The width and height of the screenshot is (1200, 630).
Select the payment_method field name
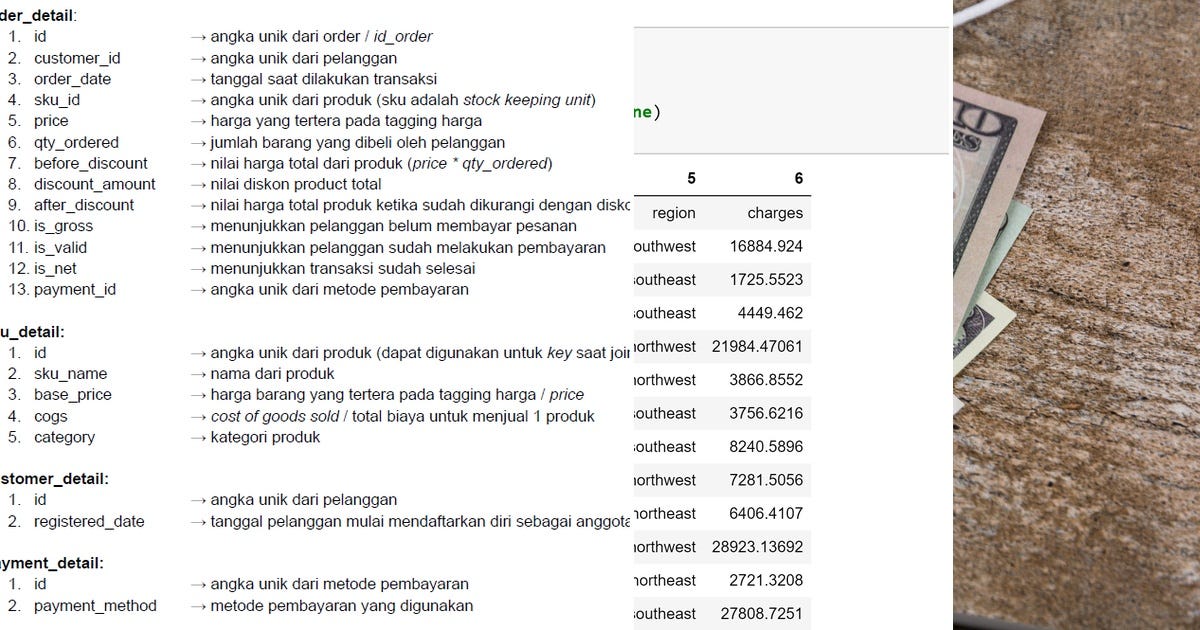93,605
